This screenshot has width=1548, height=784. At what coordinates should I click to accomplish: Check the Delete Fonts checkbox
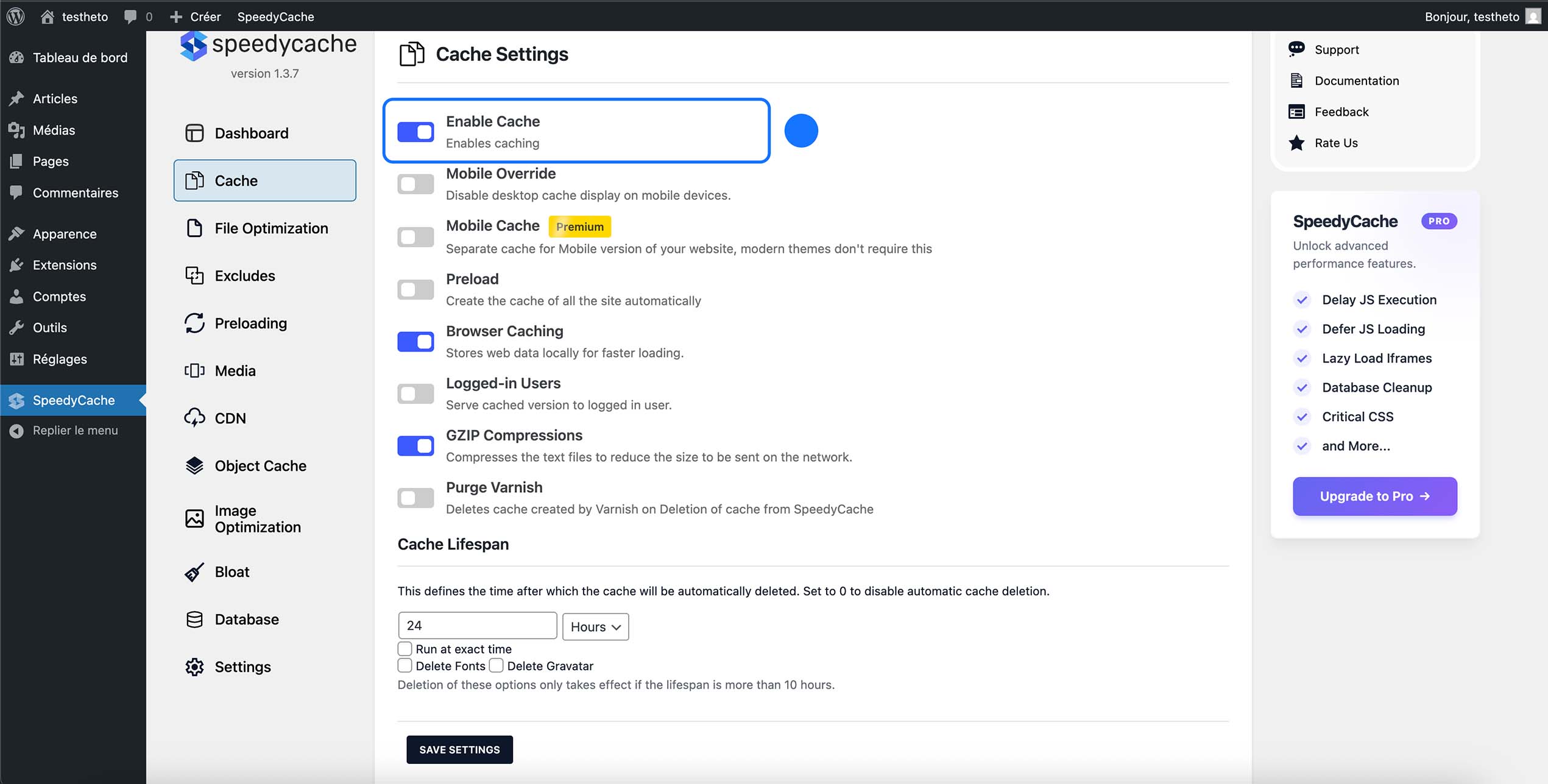click(405, 665)
